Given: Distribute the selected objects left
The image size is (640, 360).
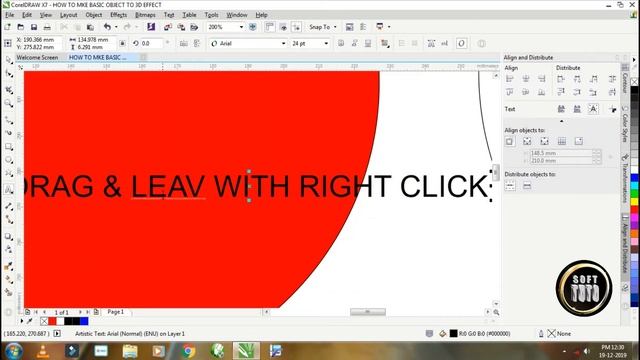Looking at the screenshot, I should tap(561, 79).
